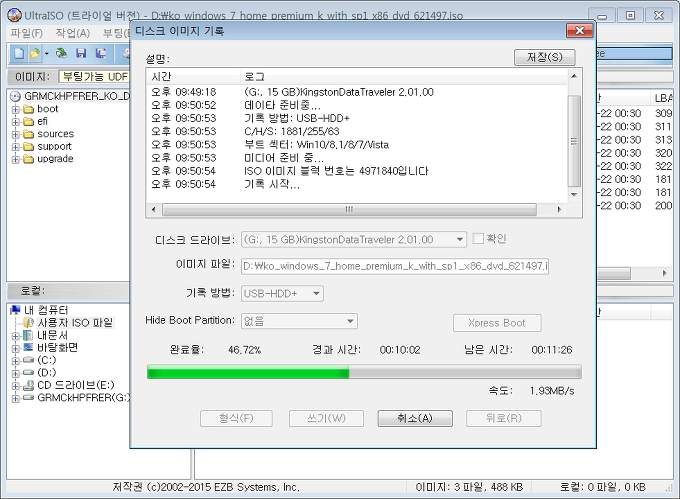
Task: Click the log scroll up arrow
Action: coord(574,76)
